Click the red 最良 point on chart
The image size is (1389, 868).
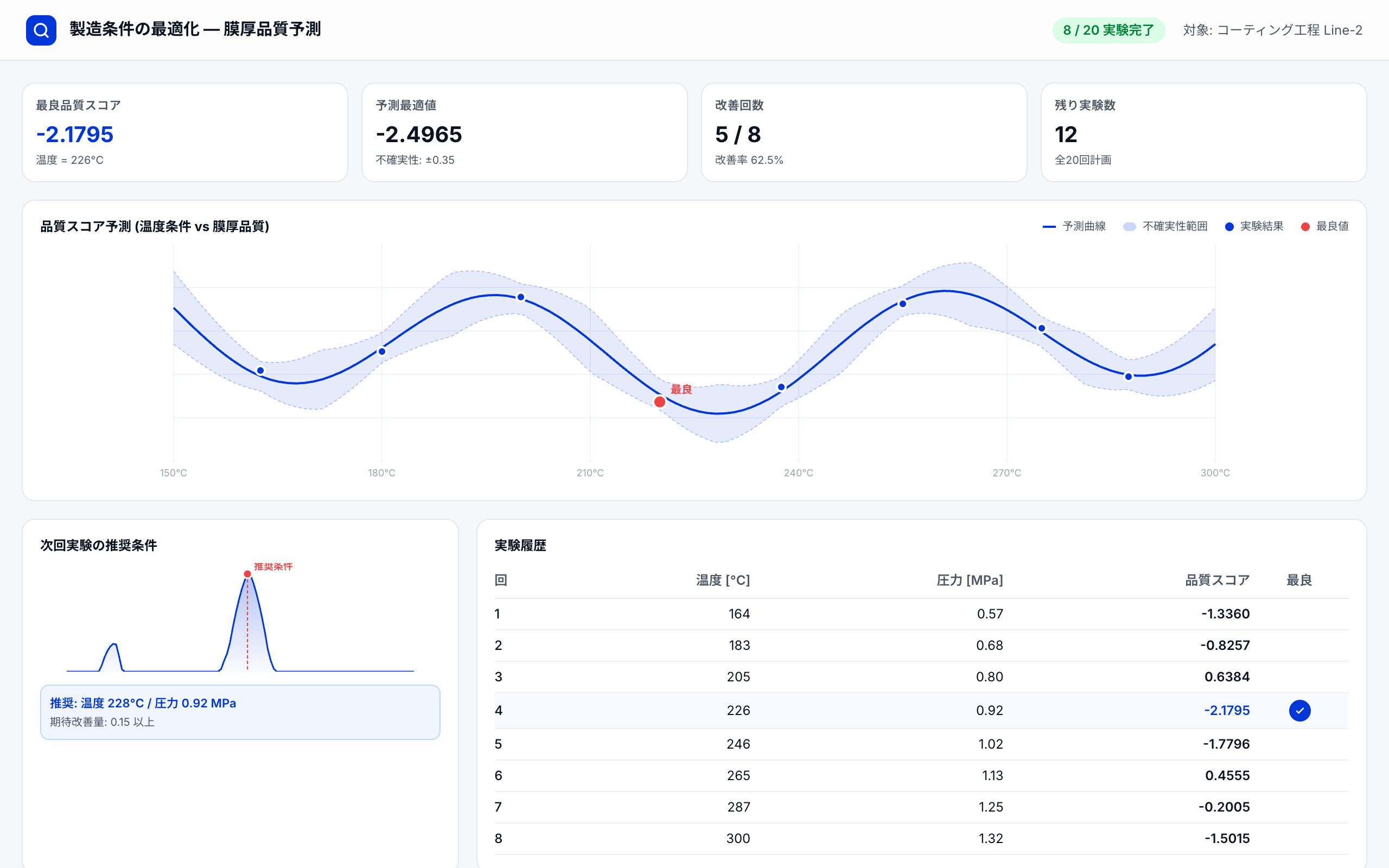pos(659,402)
